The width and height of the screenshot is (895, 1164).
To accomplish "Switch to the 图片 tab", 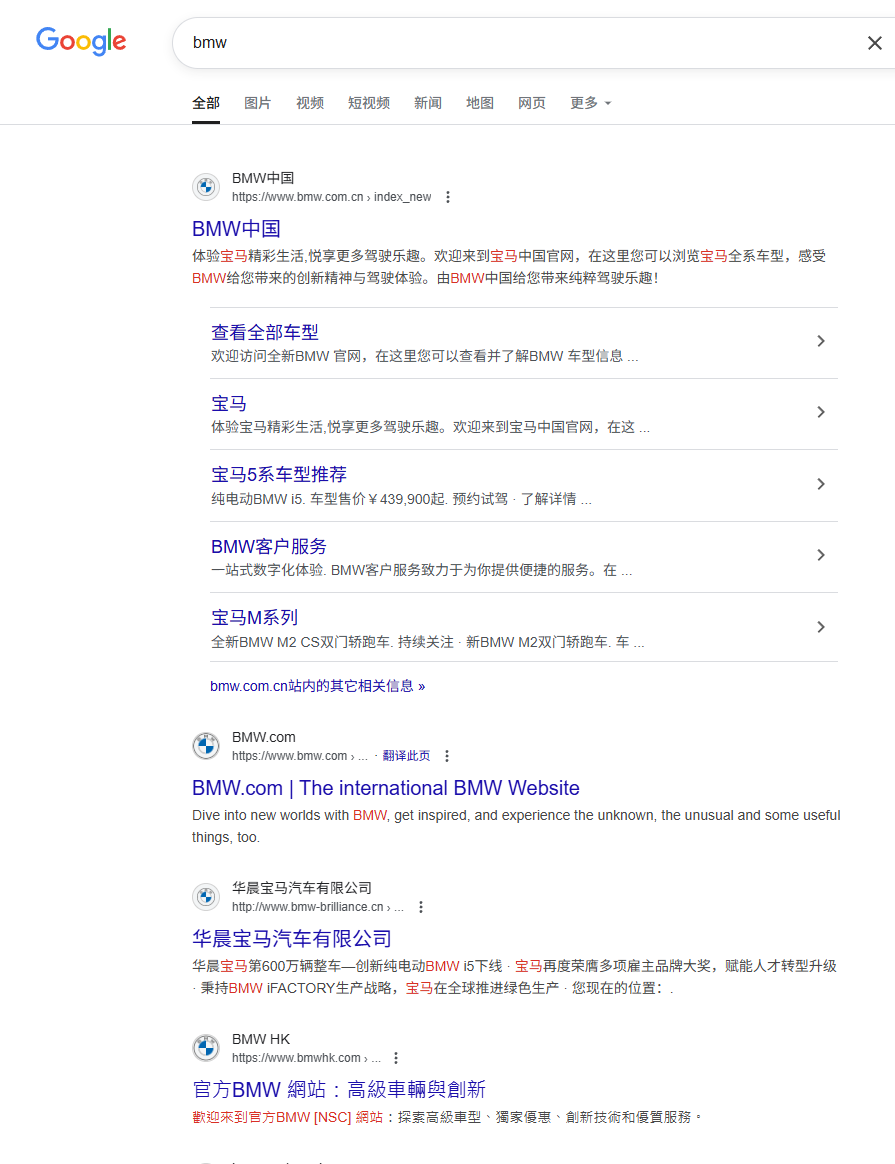I will point(258,103).
